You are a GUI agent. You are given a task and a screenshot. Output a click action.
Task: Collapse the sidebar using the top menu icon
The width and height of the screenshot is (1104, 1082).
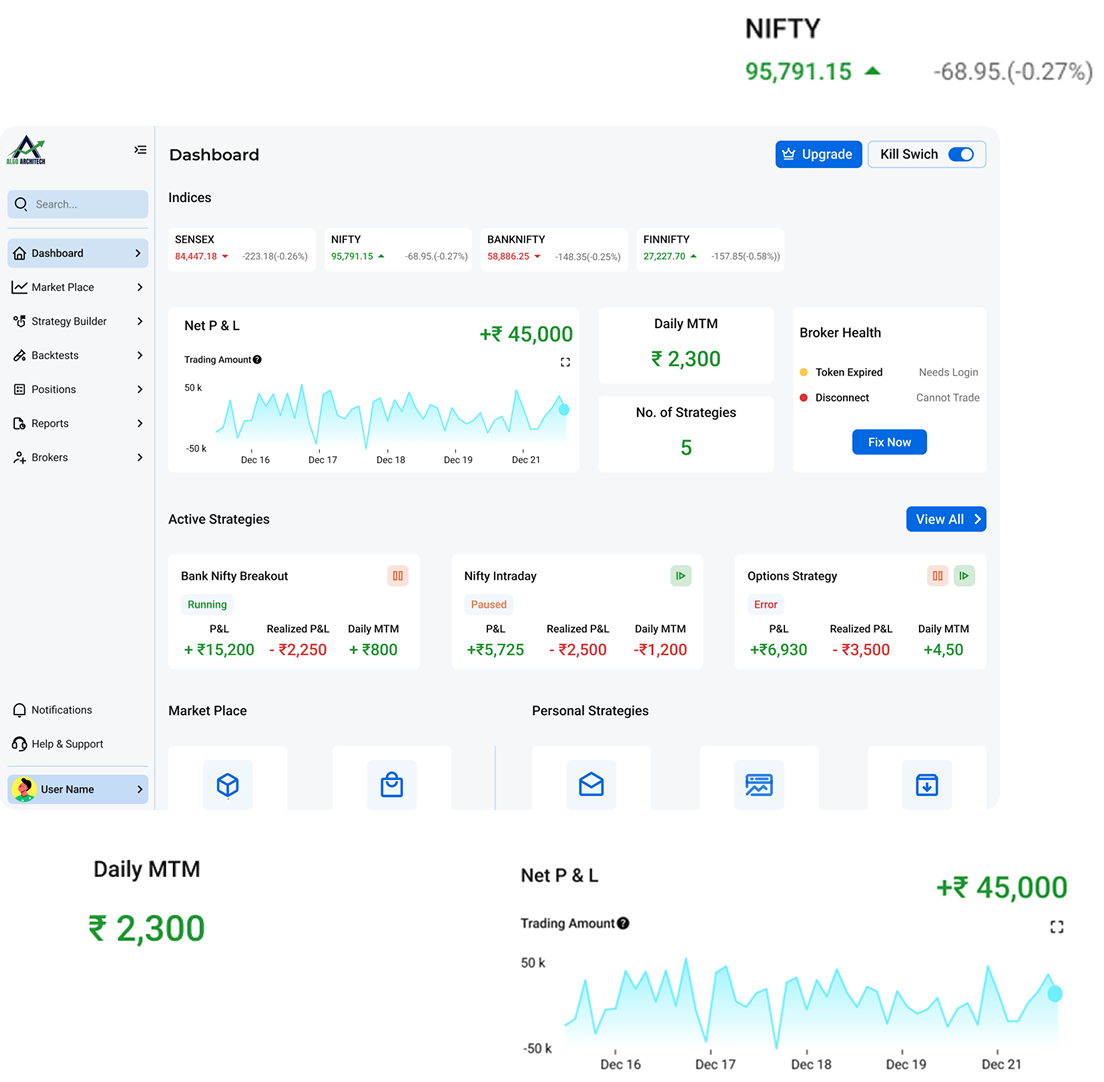pos(140,150)
